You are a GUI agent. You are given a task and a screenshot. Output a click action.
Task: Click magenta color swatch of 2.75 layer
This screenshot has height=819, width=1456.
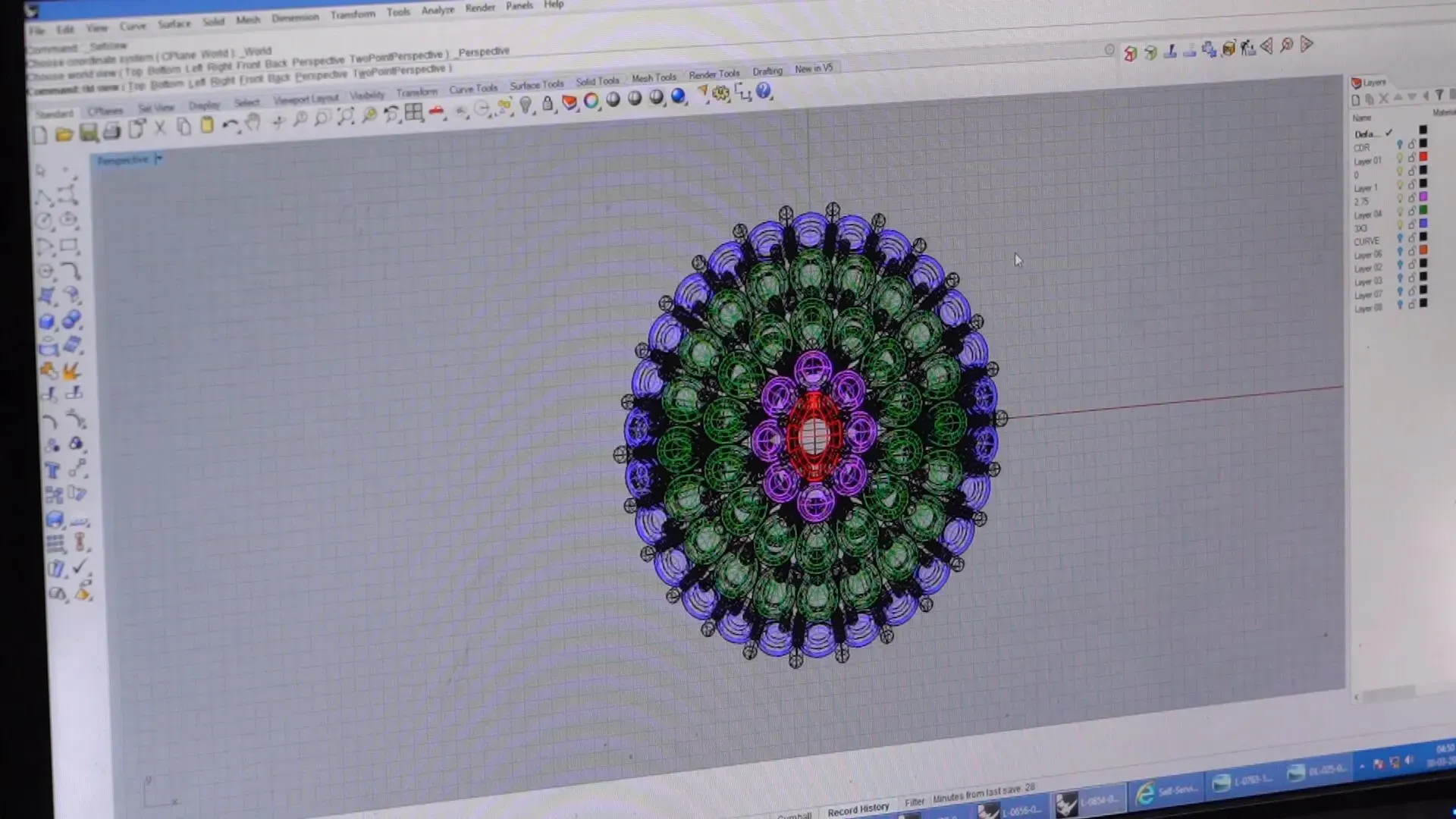point(1423,197)
